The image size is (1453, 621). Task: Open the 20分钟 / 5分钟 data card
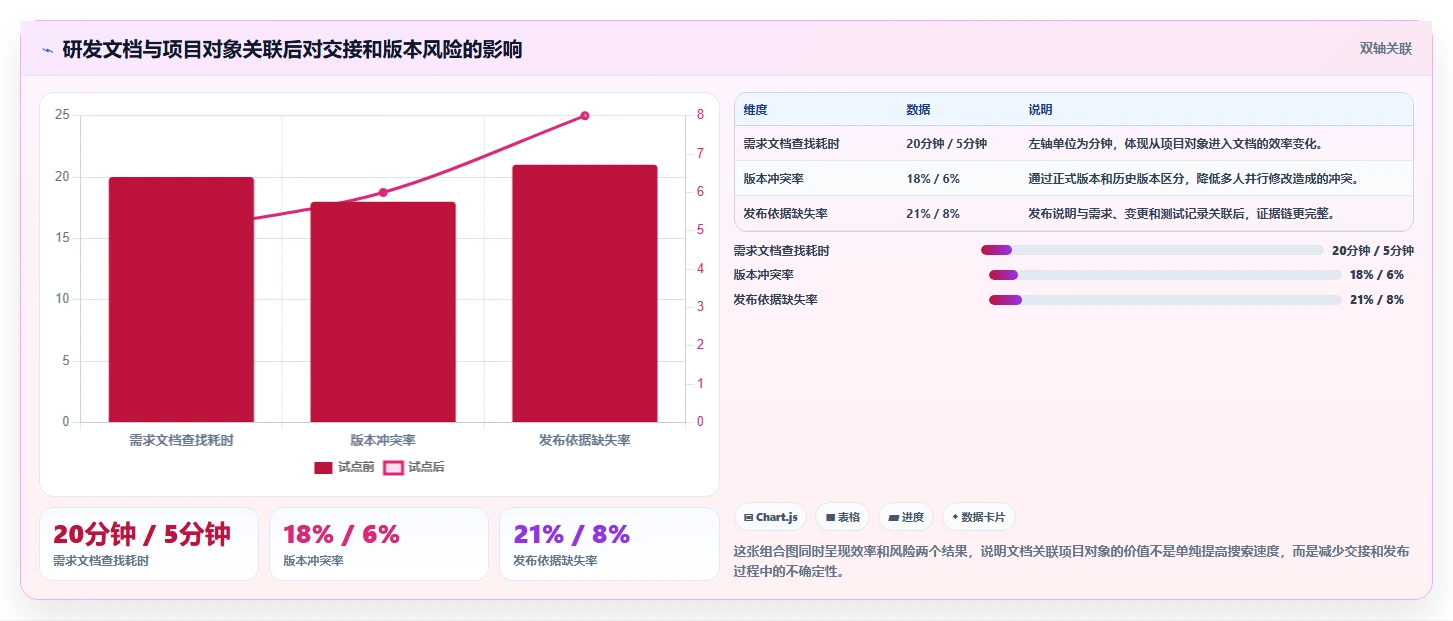[x=149, y=544]
